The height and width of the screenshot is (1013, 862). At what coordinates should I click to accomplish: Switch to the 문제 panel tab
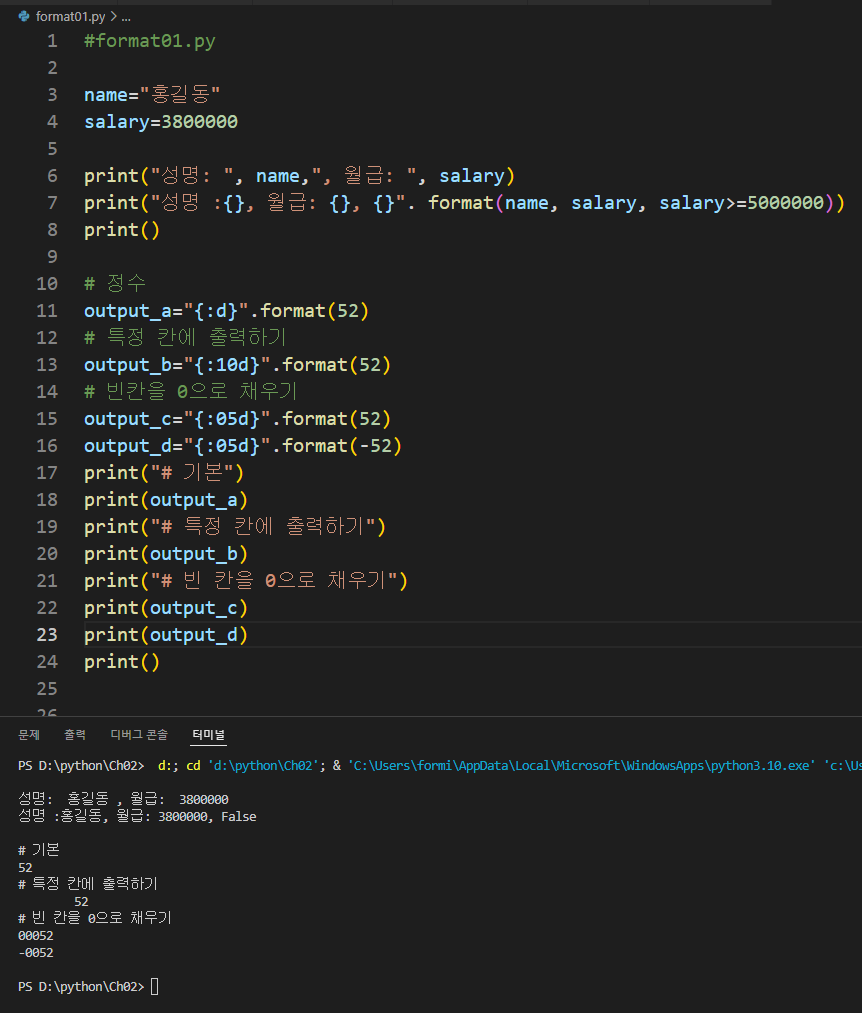(x=29, y=735)
